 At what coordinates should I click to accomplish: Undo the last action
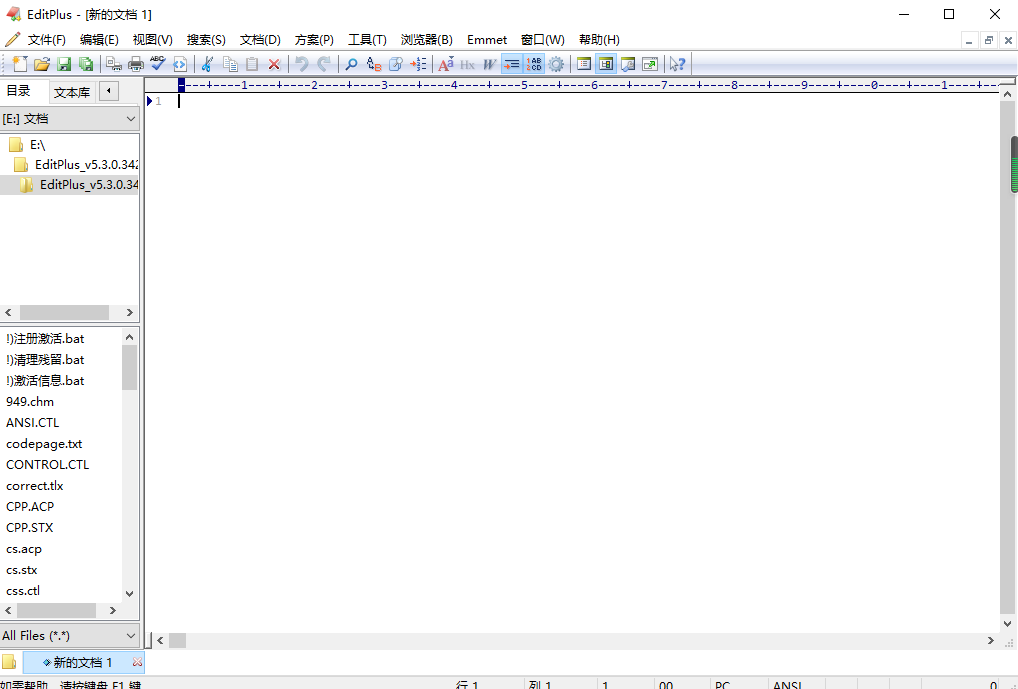pyautogui.click(x=302, y=64)
